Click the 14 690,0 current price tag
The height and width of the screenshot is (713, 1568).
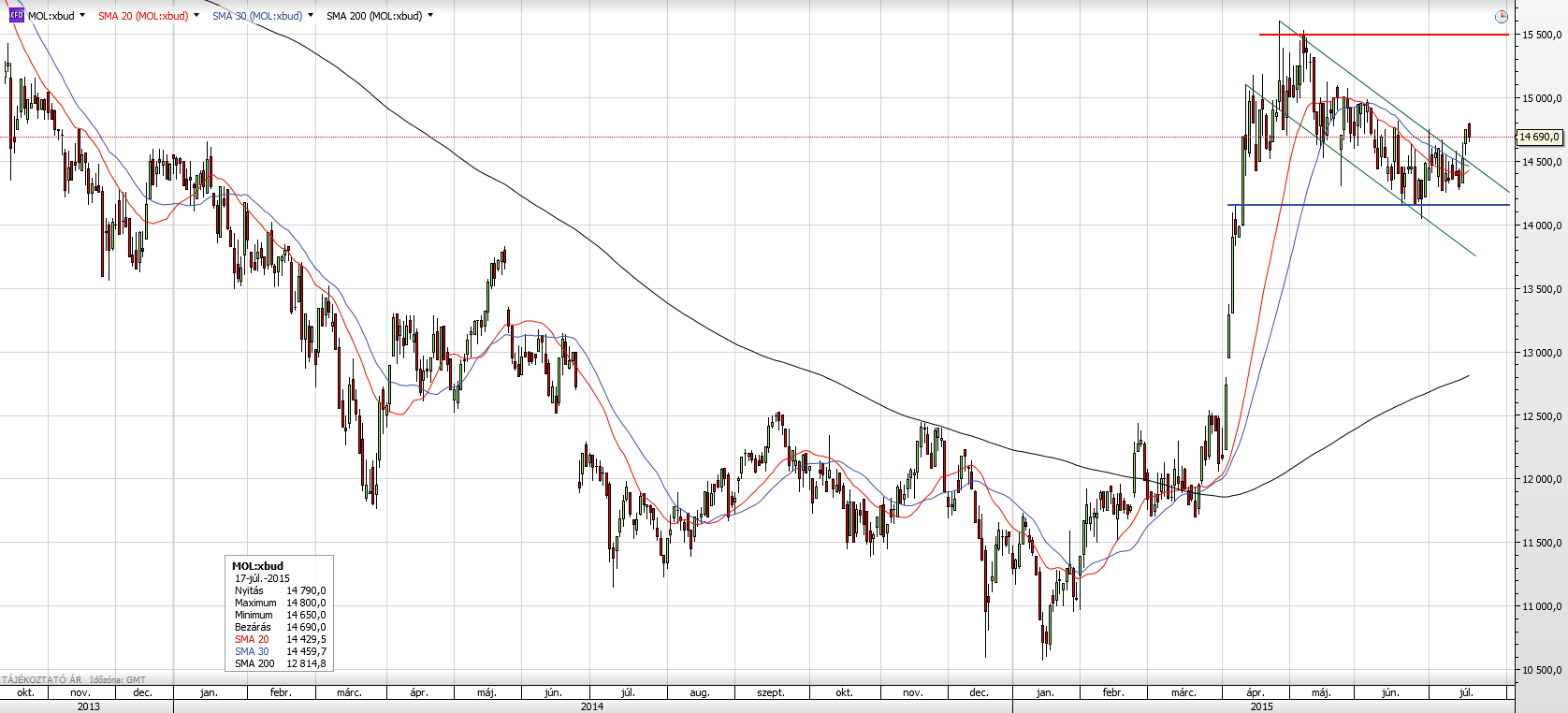pos(1539,137)
